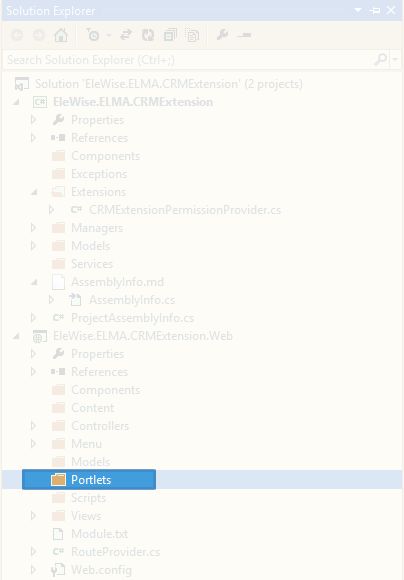Click the Refresh toolbar icon
Image resolution: width=404 pixels, height=580 pixels.
tap(148, 35)
